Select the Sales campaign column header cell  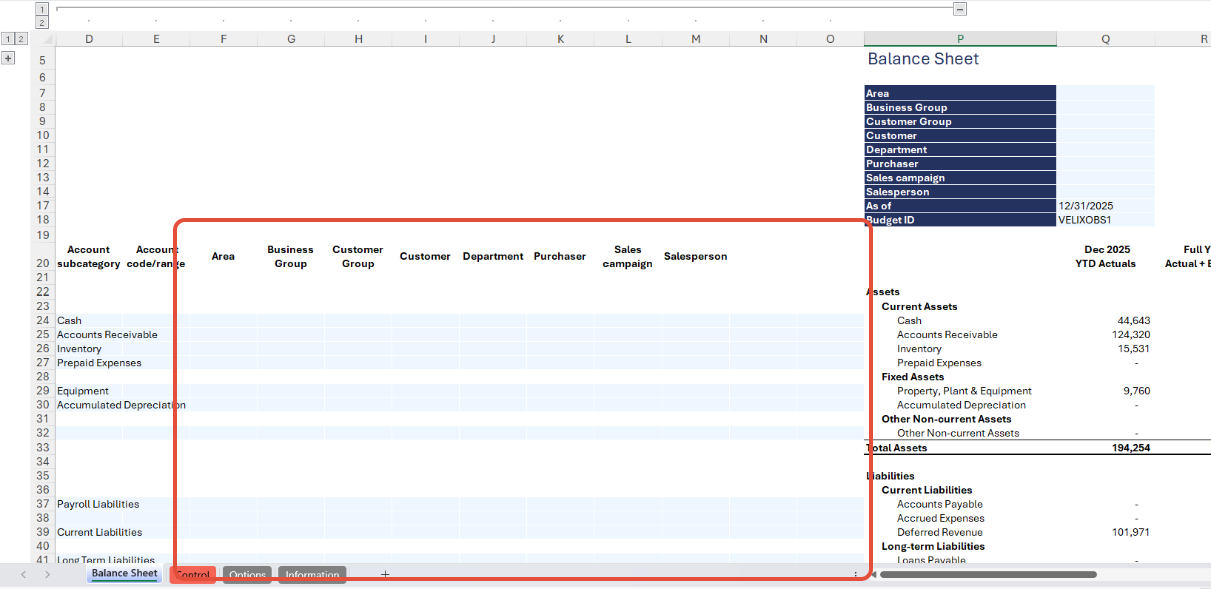point(628,257)
